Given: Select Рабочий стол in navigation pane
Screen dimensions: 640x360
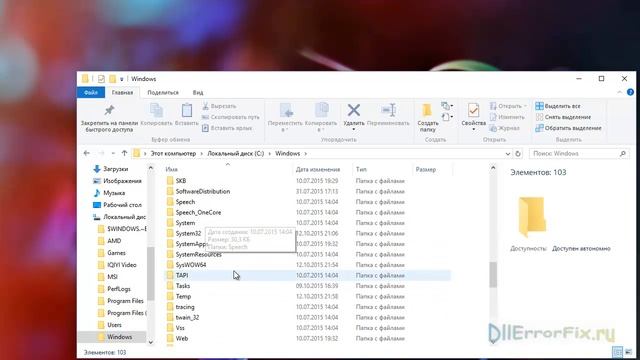Looking at the screenshot, I should click(117, 205).
